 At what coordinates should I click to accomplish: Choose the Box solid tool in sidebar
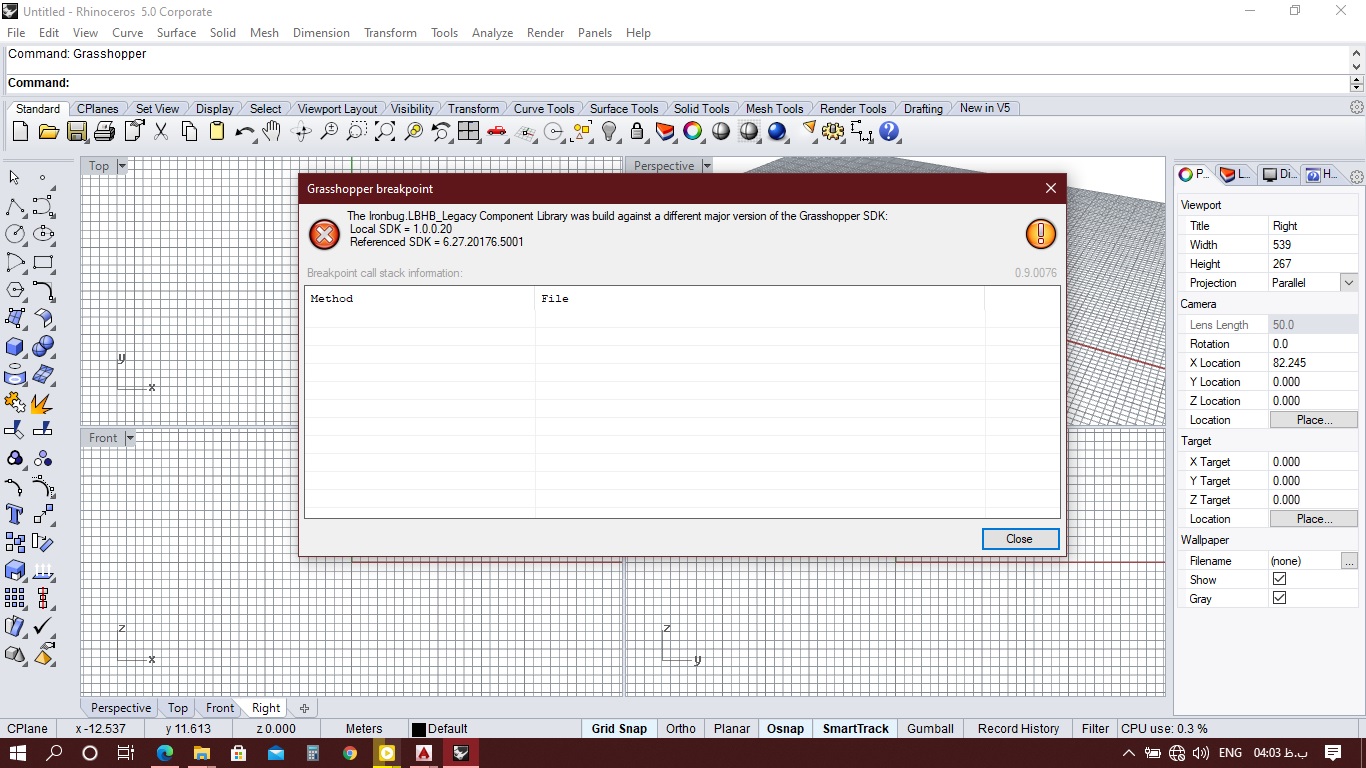click(x=15, y=346)
